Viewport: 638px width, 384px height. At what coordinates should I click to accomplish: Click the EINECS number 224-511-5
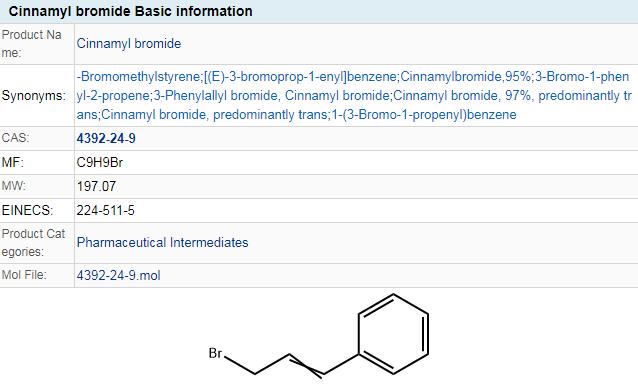tap(105, 211)
